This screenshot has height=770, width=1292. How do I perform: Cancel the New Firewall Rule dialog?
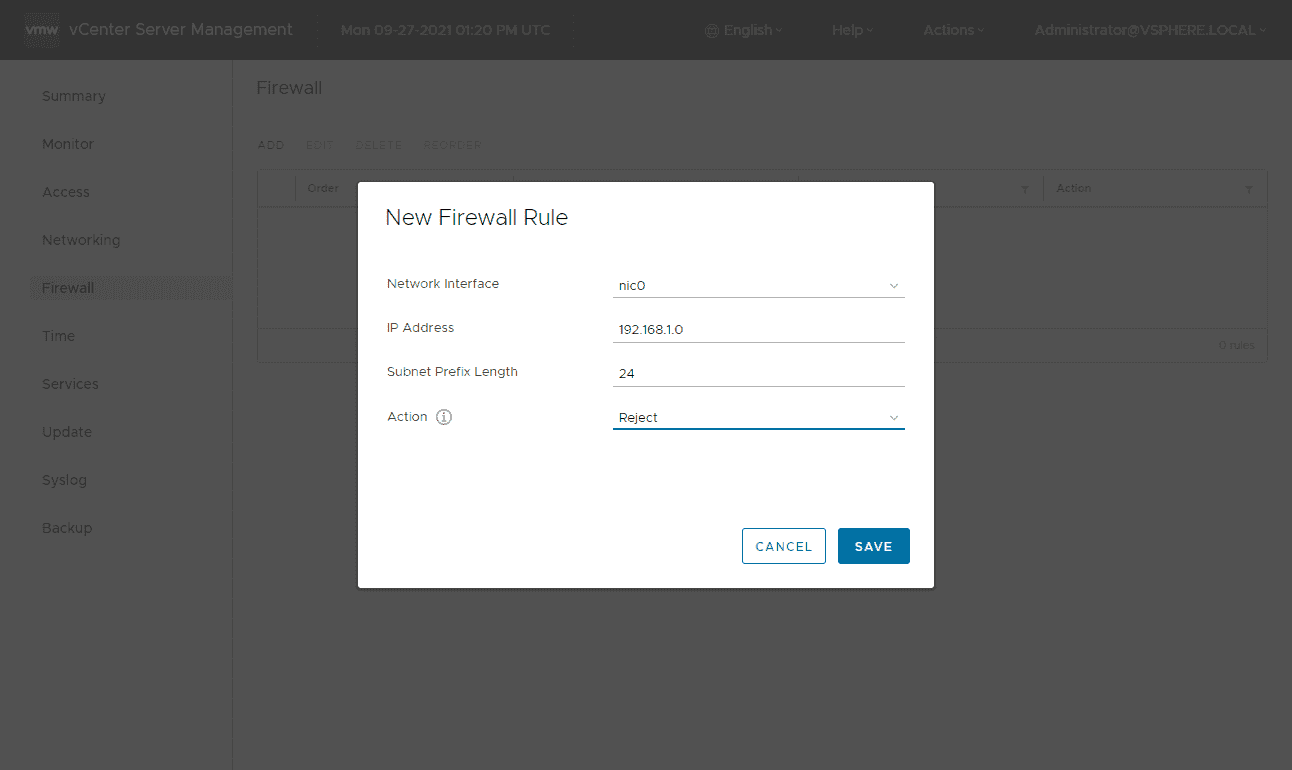pyautogui.click(x=783, y=546)
